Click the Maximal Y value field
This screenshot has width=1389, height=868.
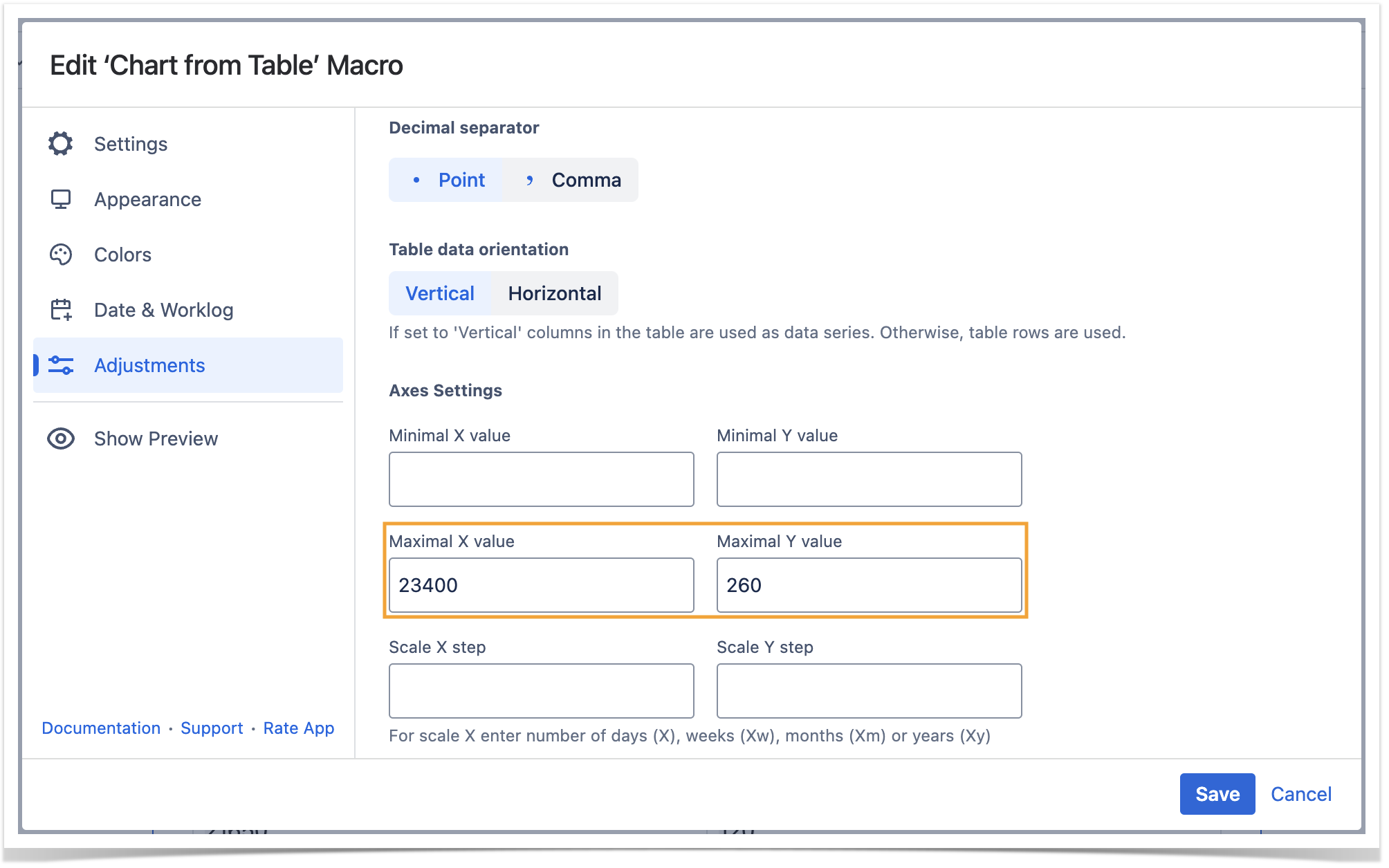tap(869, 585)
